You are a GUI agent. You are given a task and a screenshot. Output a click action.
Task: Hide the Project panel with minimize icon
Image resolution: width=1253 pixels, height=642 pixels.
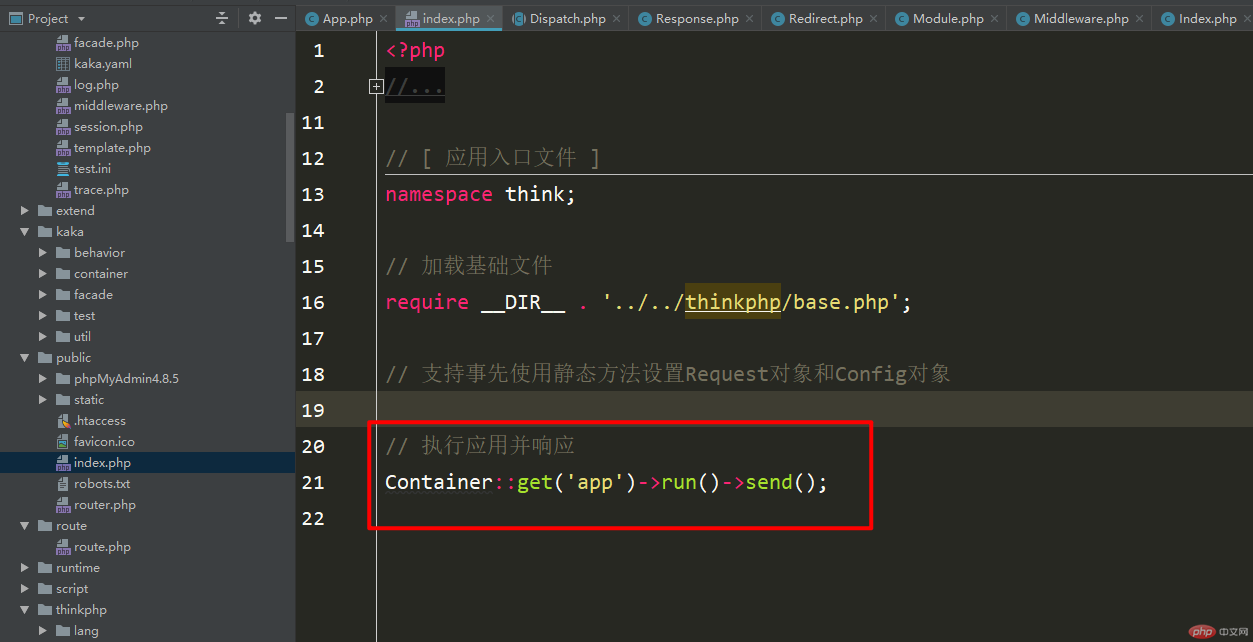(x=281, y=18)
